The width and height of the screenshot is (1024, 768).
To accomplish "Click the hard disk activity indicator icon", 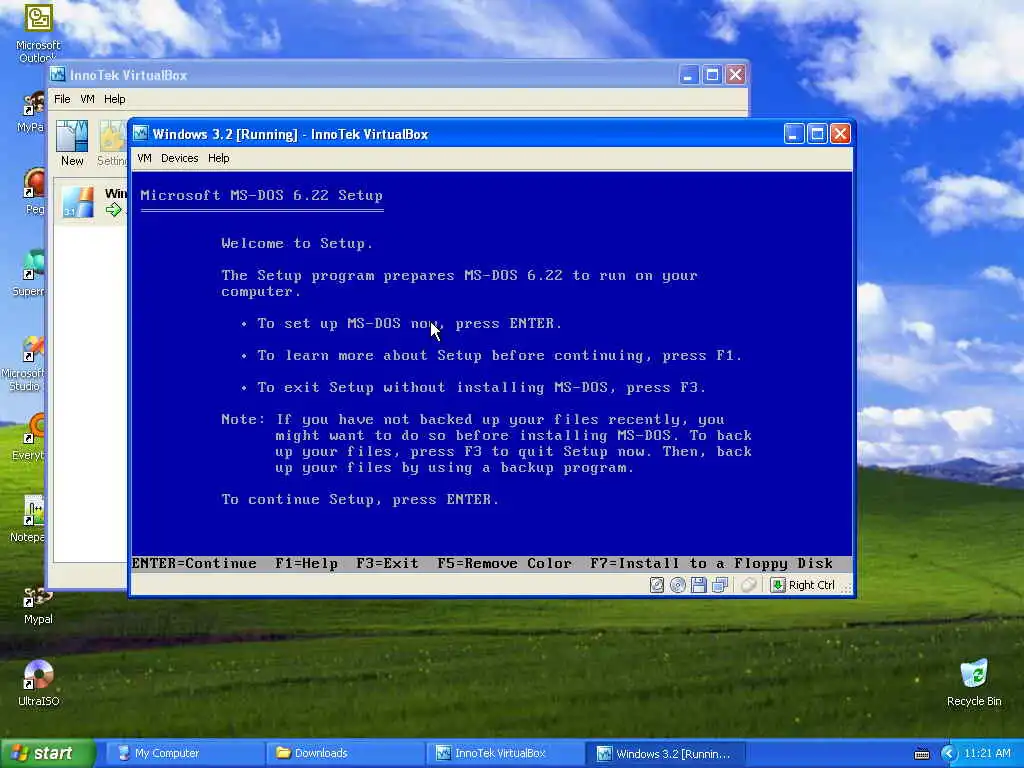I will [657, 585].
